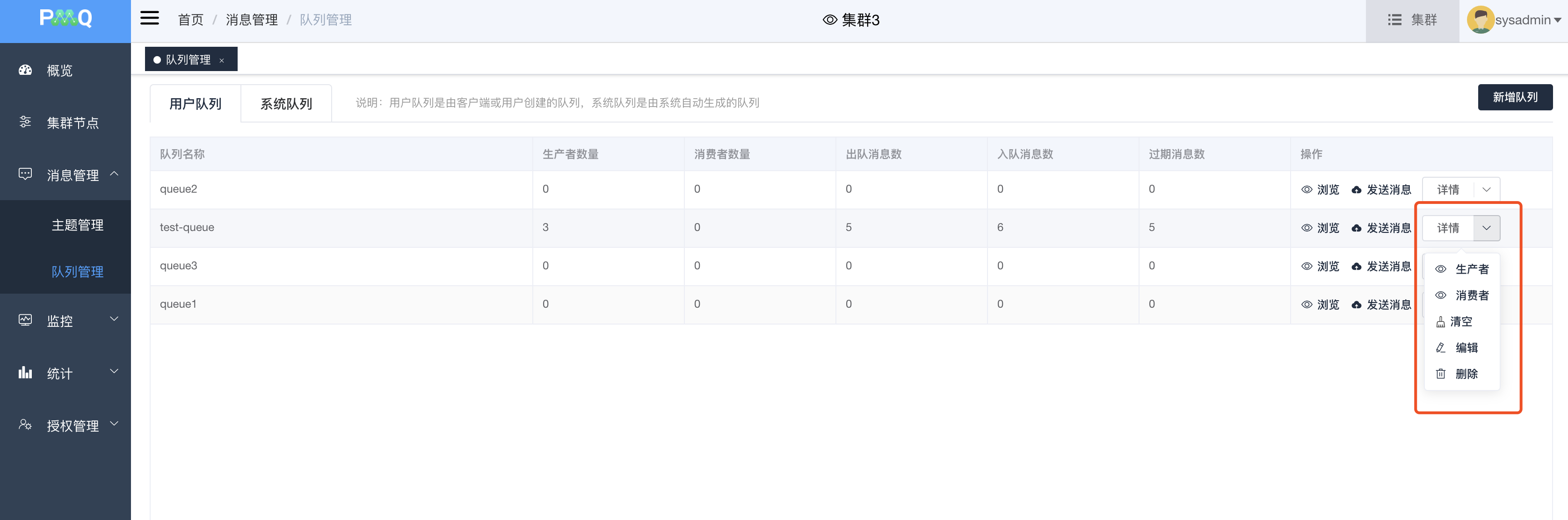Select 生产者 in the dropdown menu

pyautogui.click(x=1471, y=269)
